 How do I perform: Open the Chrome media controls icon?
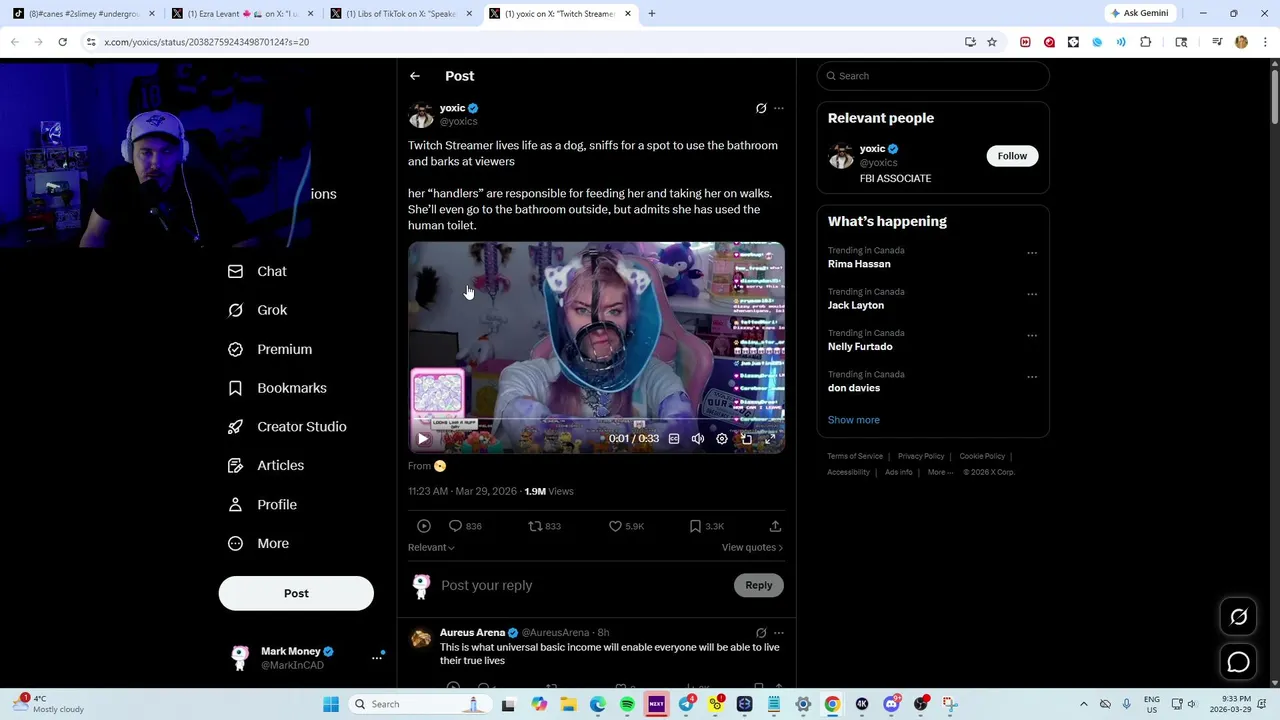click(1217, 42)
